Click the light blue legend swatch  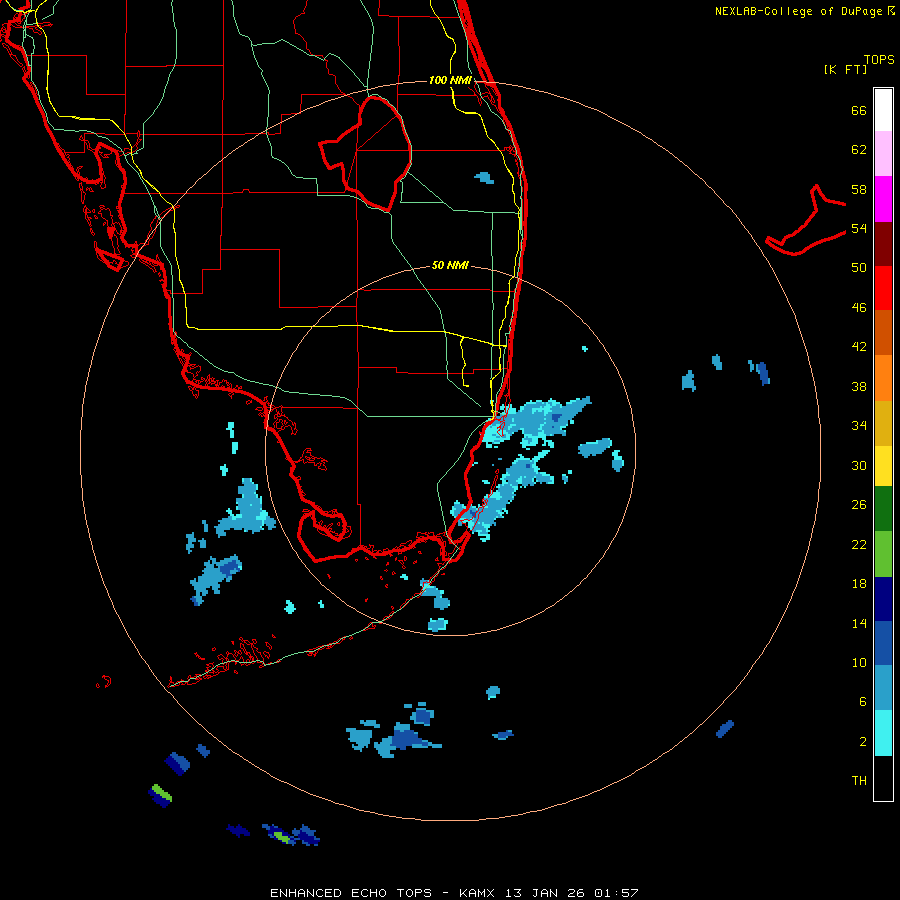click(x=883, y=688)
